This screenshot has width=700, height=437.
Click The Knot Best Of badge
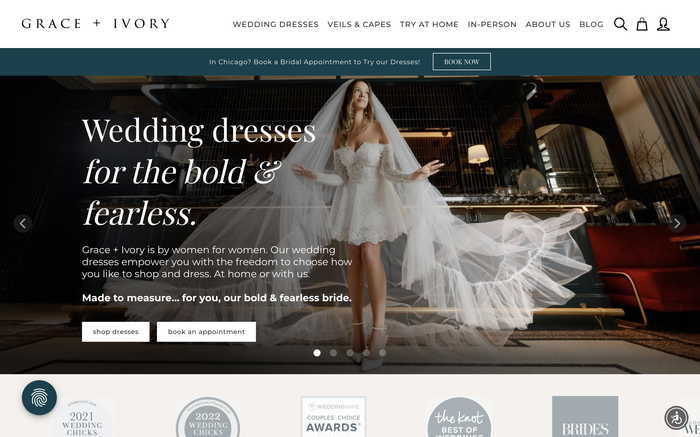459,418
